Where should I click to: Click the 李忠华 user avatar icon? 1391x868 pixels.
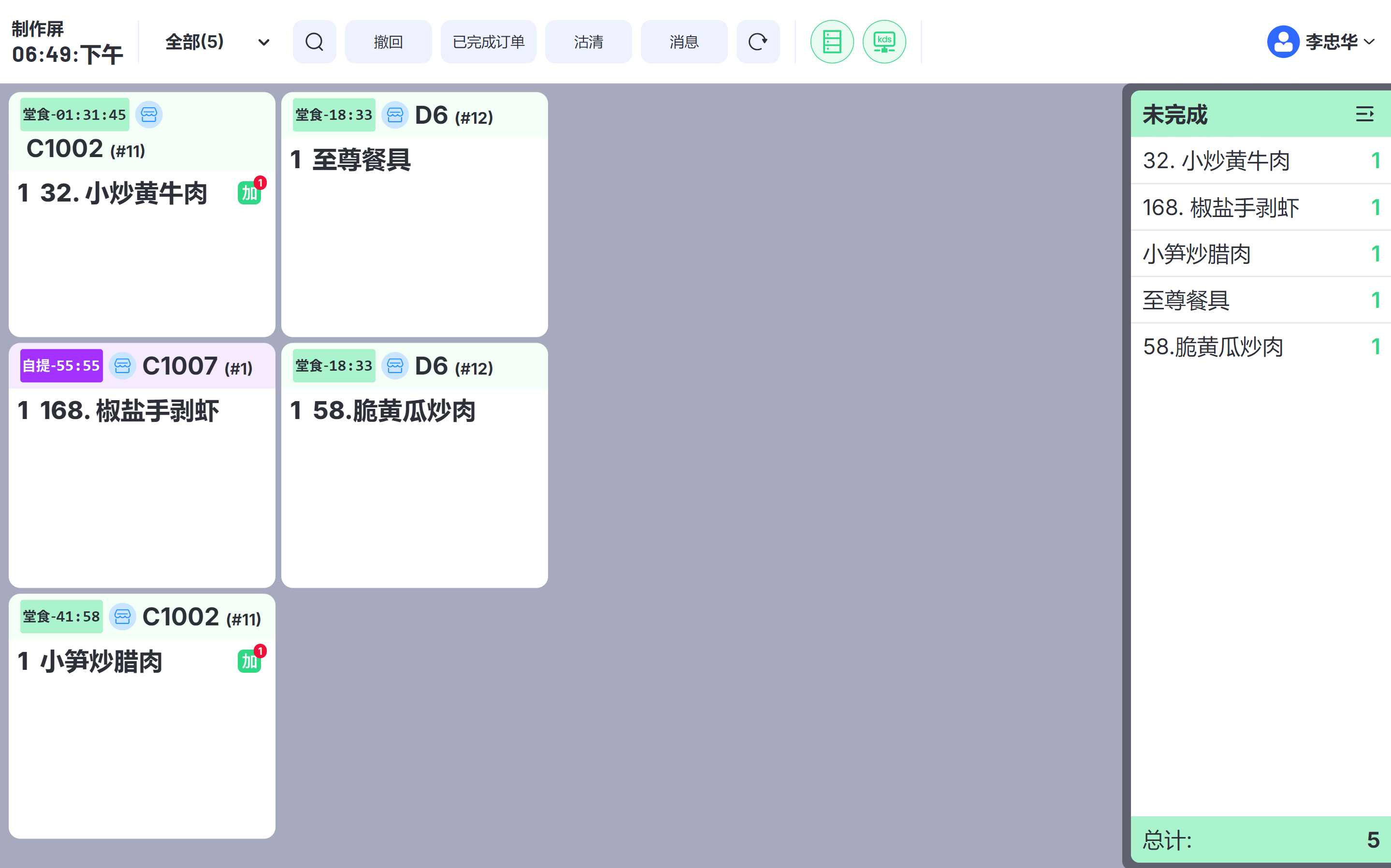1283,42
